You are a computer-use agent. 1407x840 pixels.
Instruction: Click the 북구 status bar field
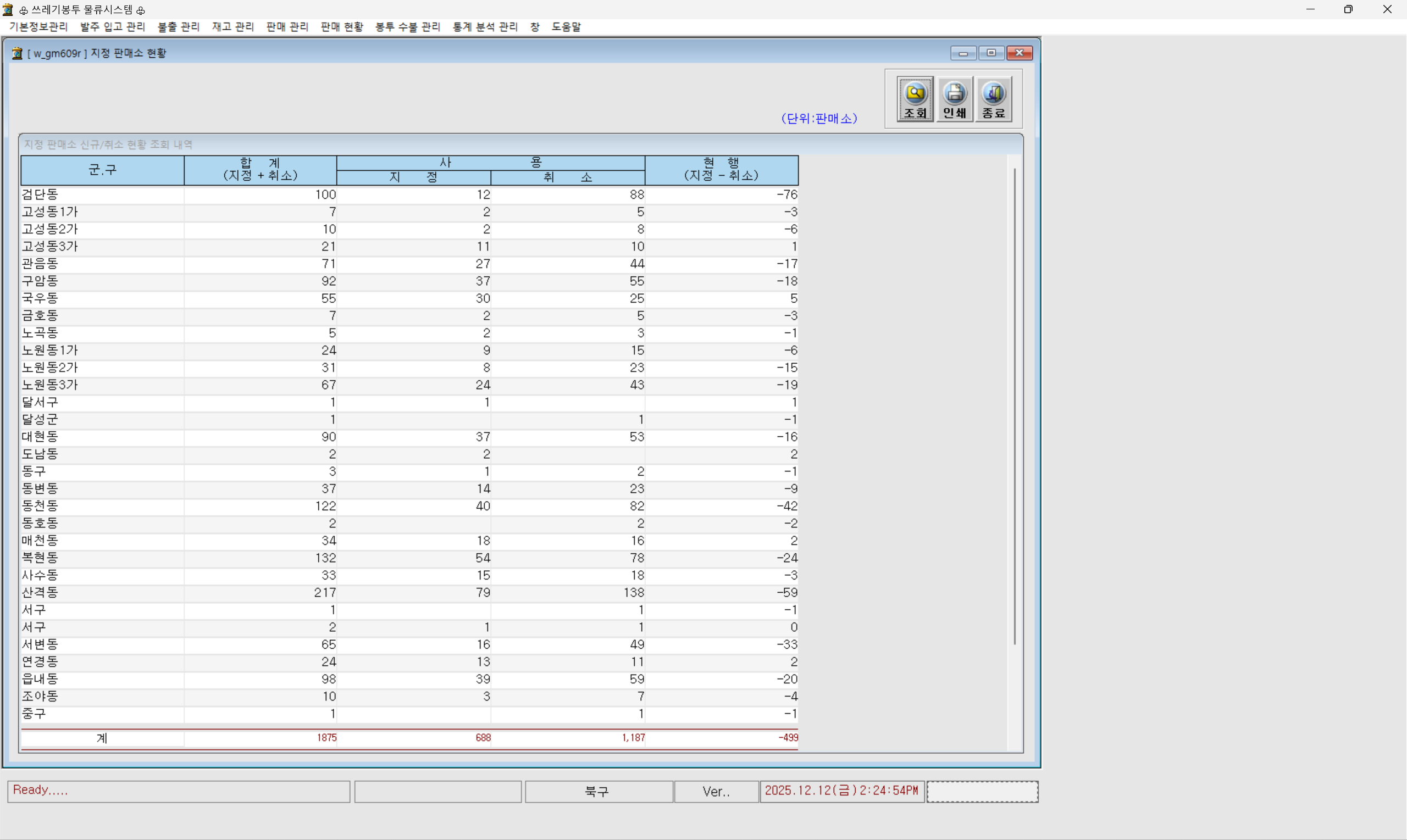point(599,791)
